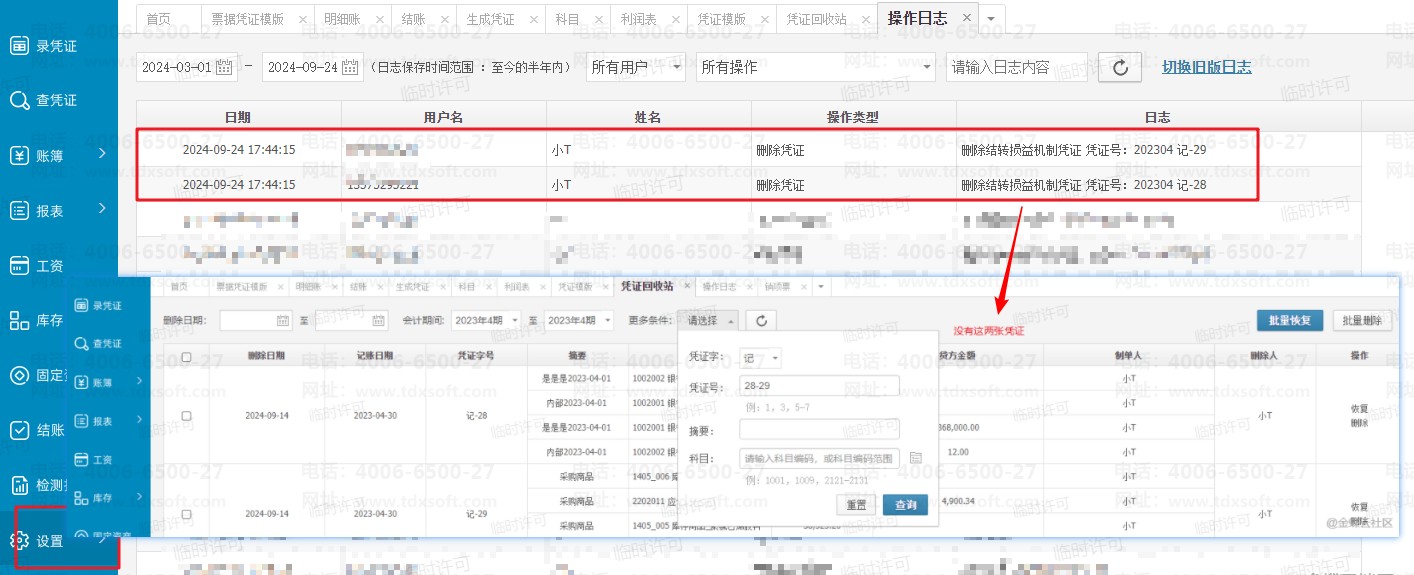
Task: Check the box for voucher 记-29 row
Action: [186, 514]
